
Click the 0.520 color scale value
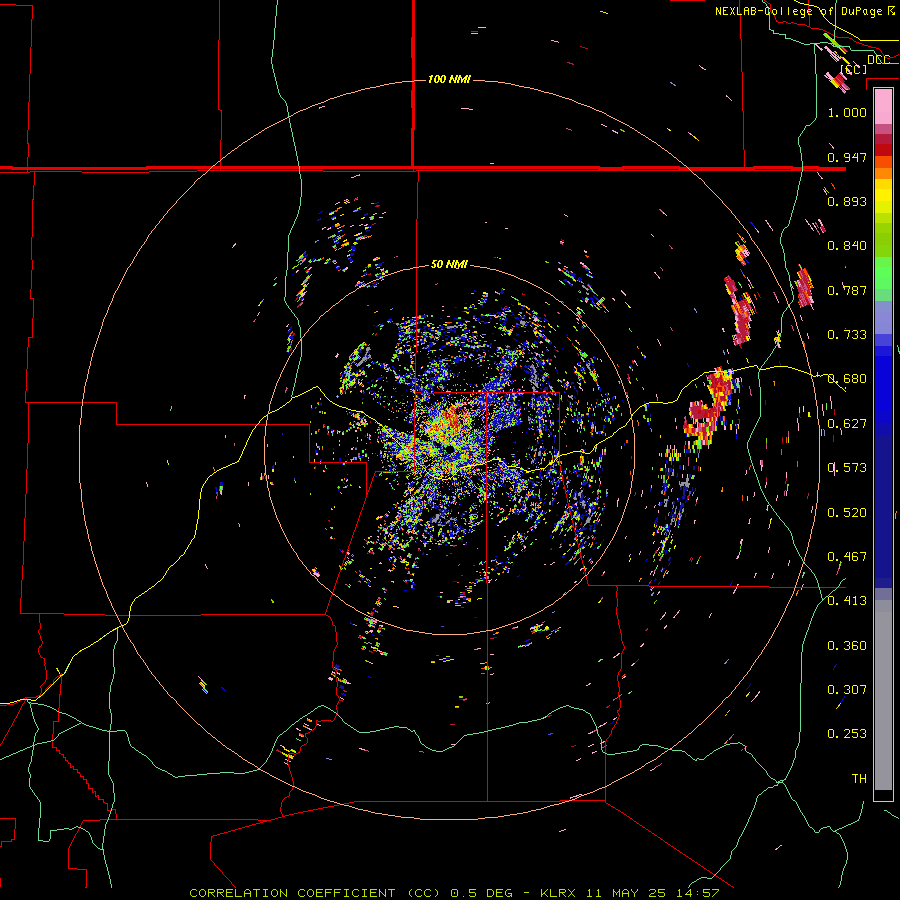pos(847,513)
